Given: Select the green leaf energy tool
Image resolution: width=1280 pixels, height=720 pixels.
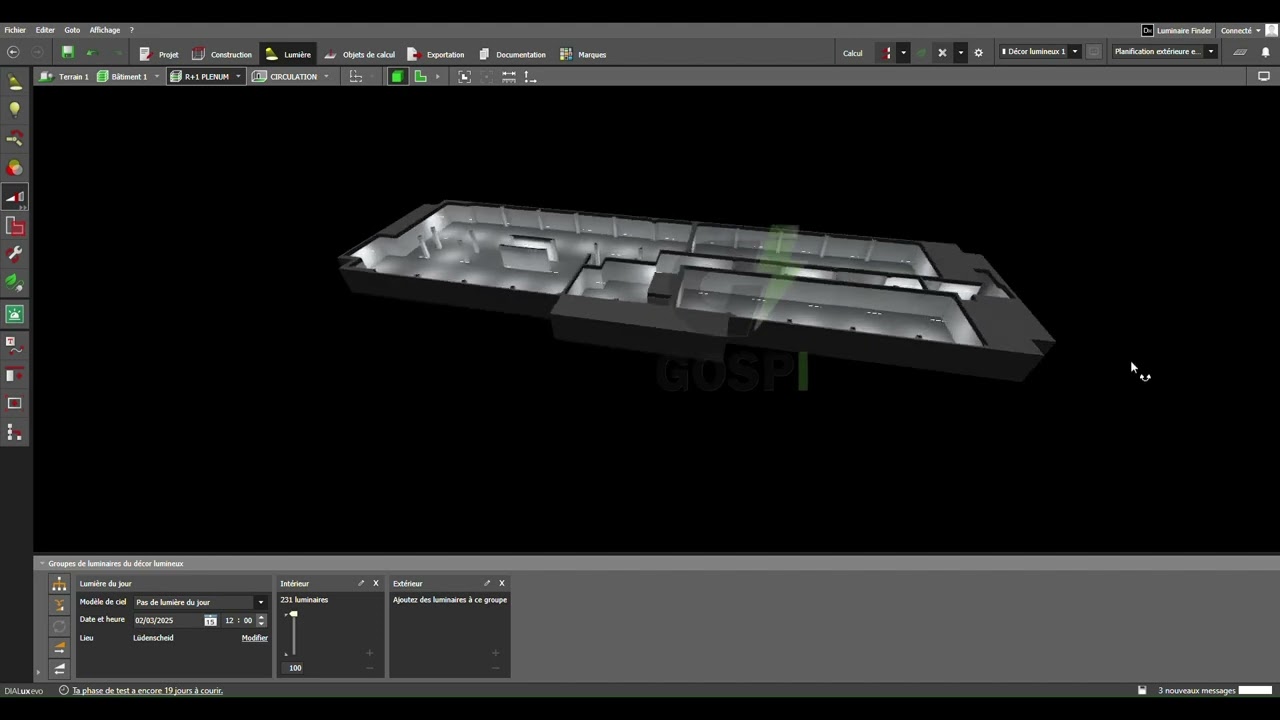Looking at the screenshot, I should point(15,284).
